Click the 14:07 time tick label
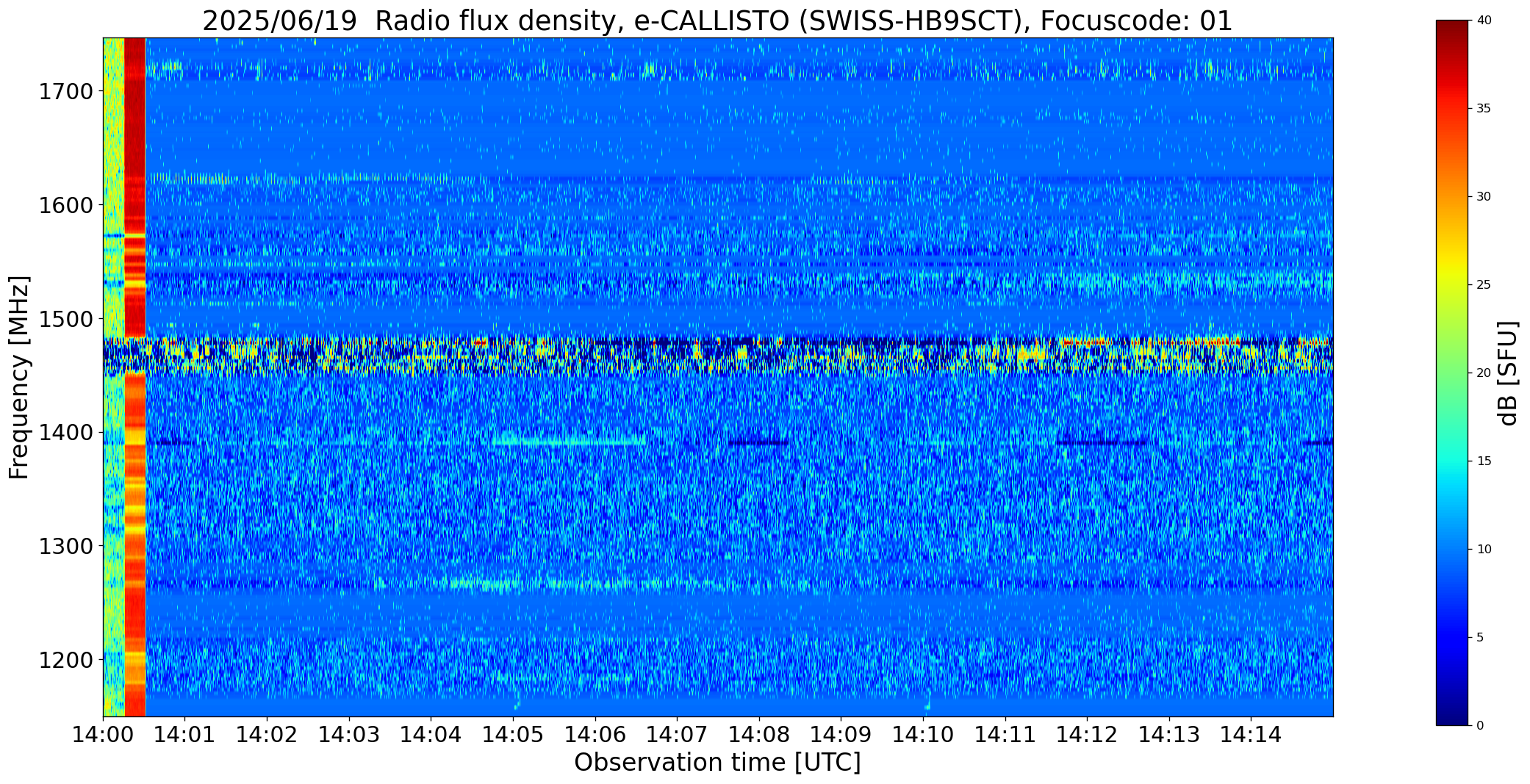This screenshot has height=784, width=1530. [677, 734]
